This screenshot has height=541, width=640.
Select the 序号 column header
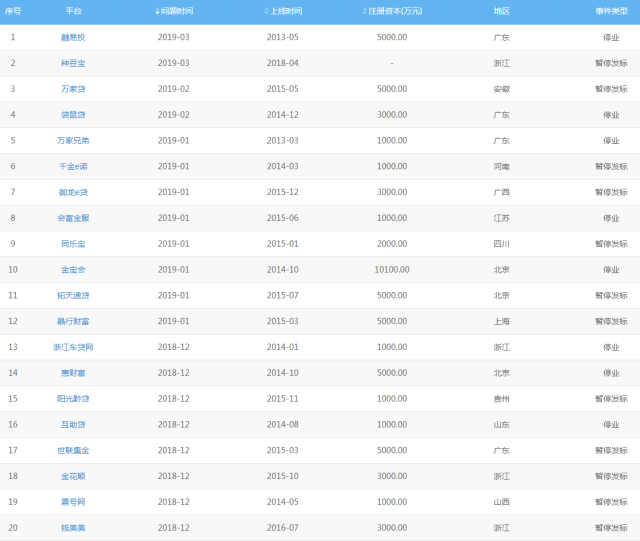(x=13, y=11)
